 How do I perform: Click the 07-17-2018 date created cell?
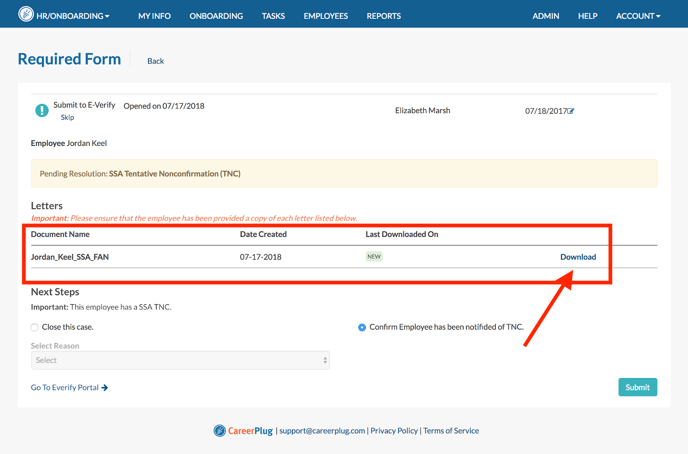pyautogui.click(x=260, y=257)
